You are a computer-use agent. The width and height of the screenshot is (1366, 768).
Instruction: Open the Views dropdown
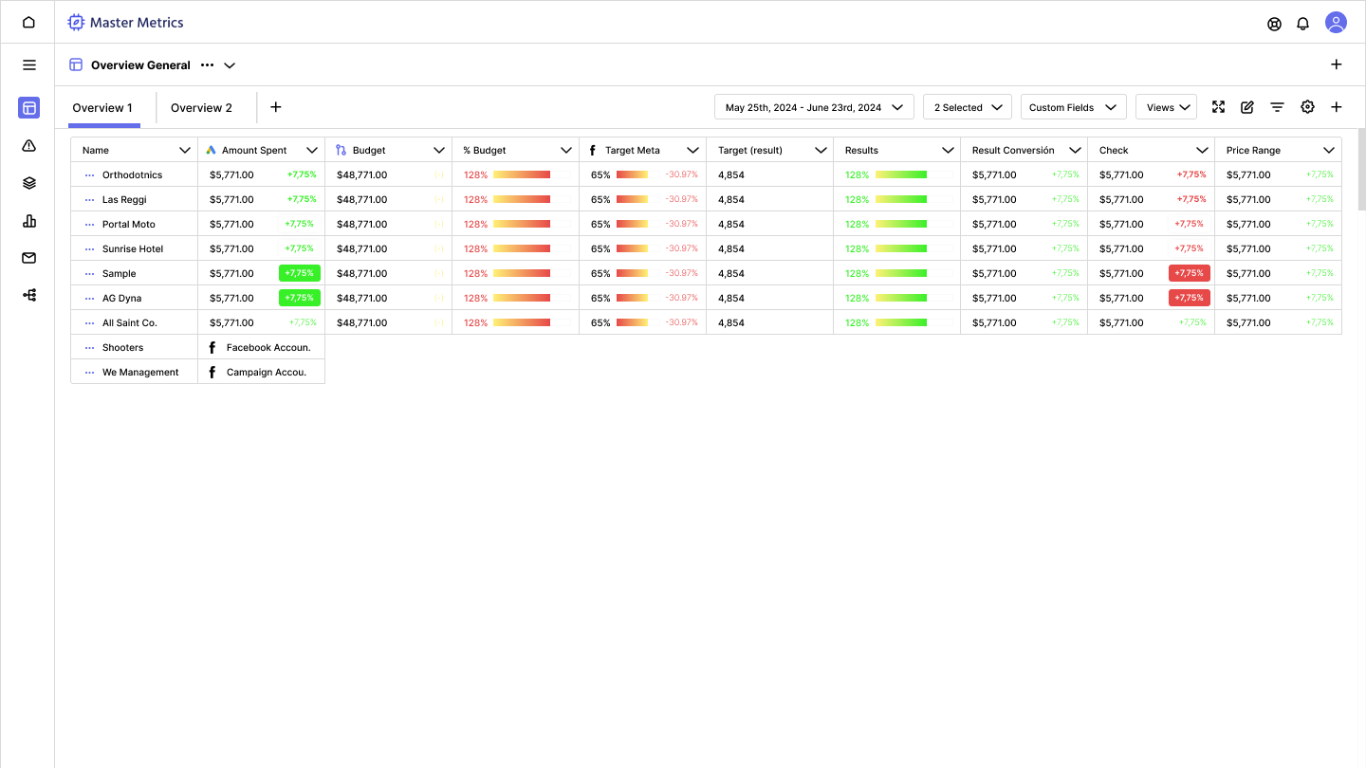[x=1166, y=106]
